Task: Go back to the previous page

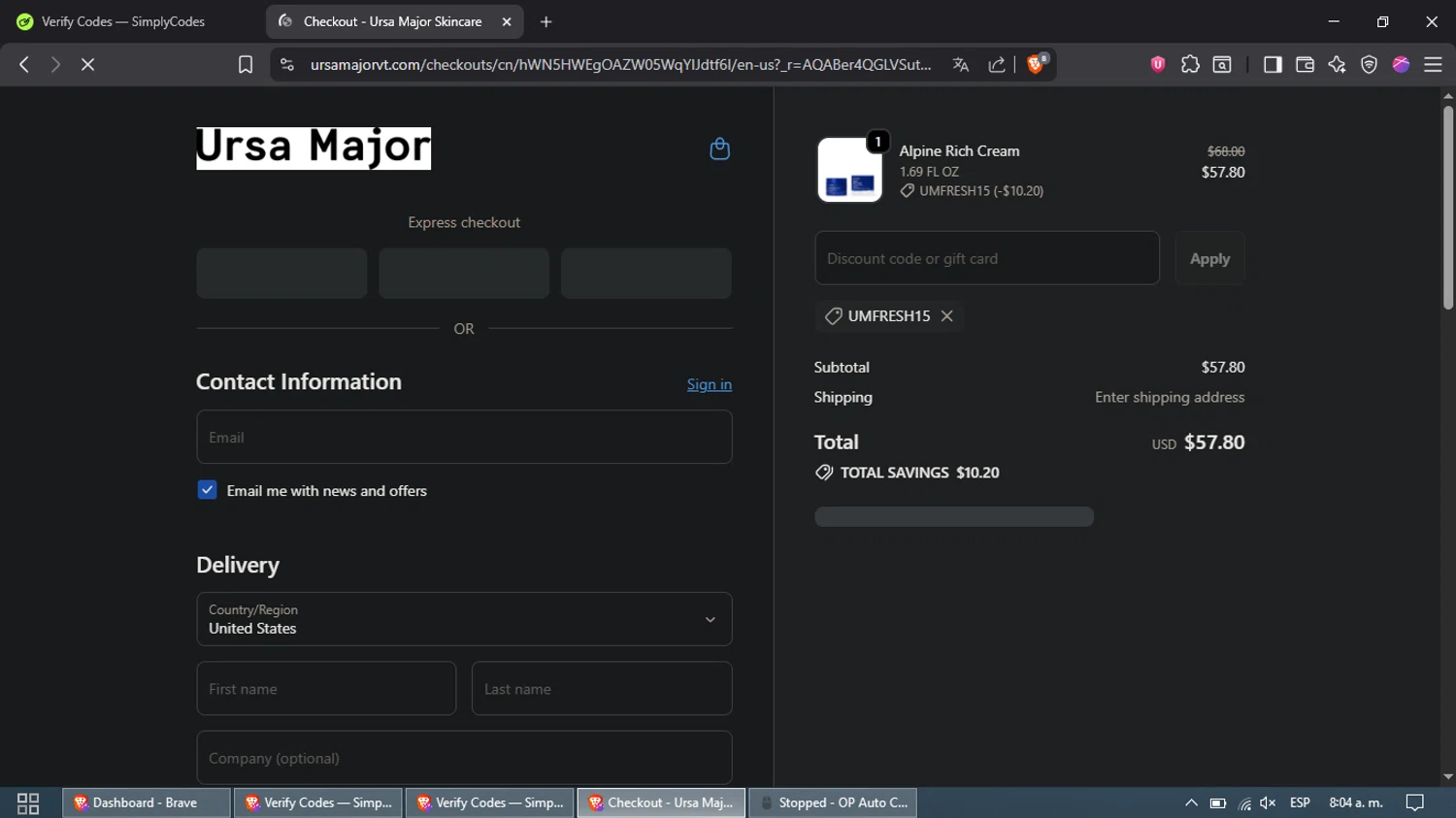Action: pyautogui.click(x=24, y=64)
